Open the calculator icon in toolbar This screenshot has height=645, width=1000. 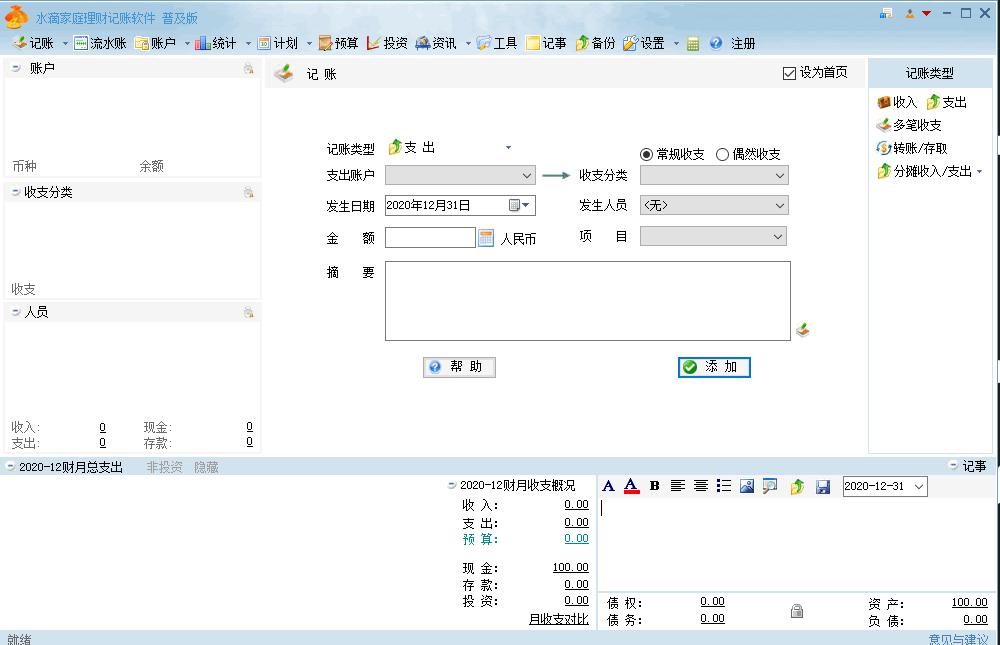[693, 43]
